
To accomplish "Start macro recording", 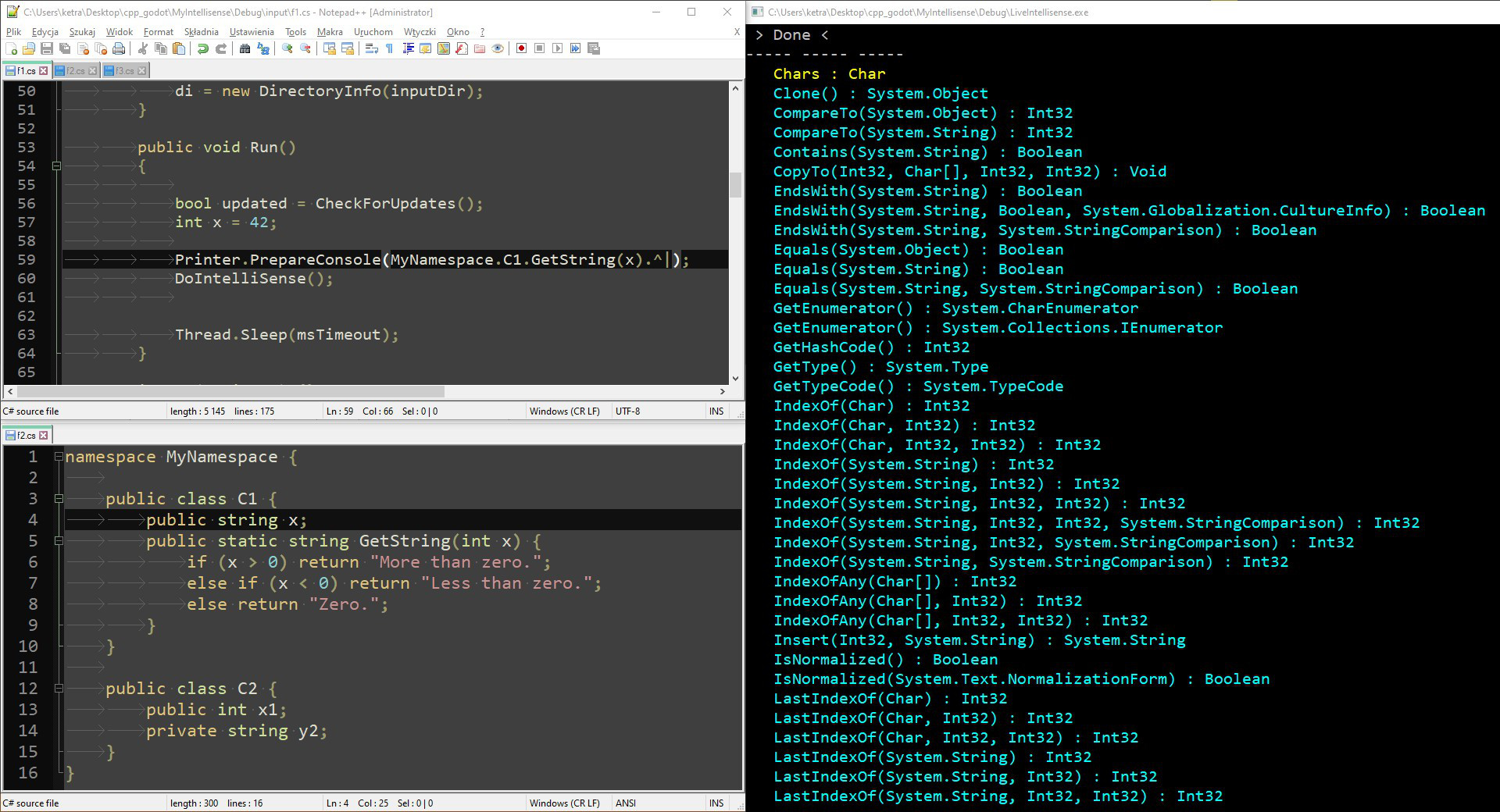I will [x=521, y=48].
